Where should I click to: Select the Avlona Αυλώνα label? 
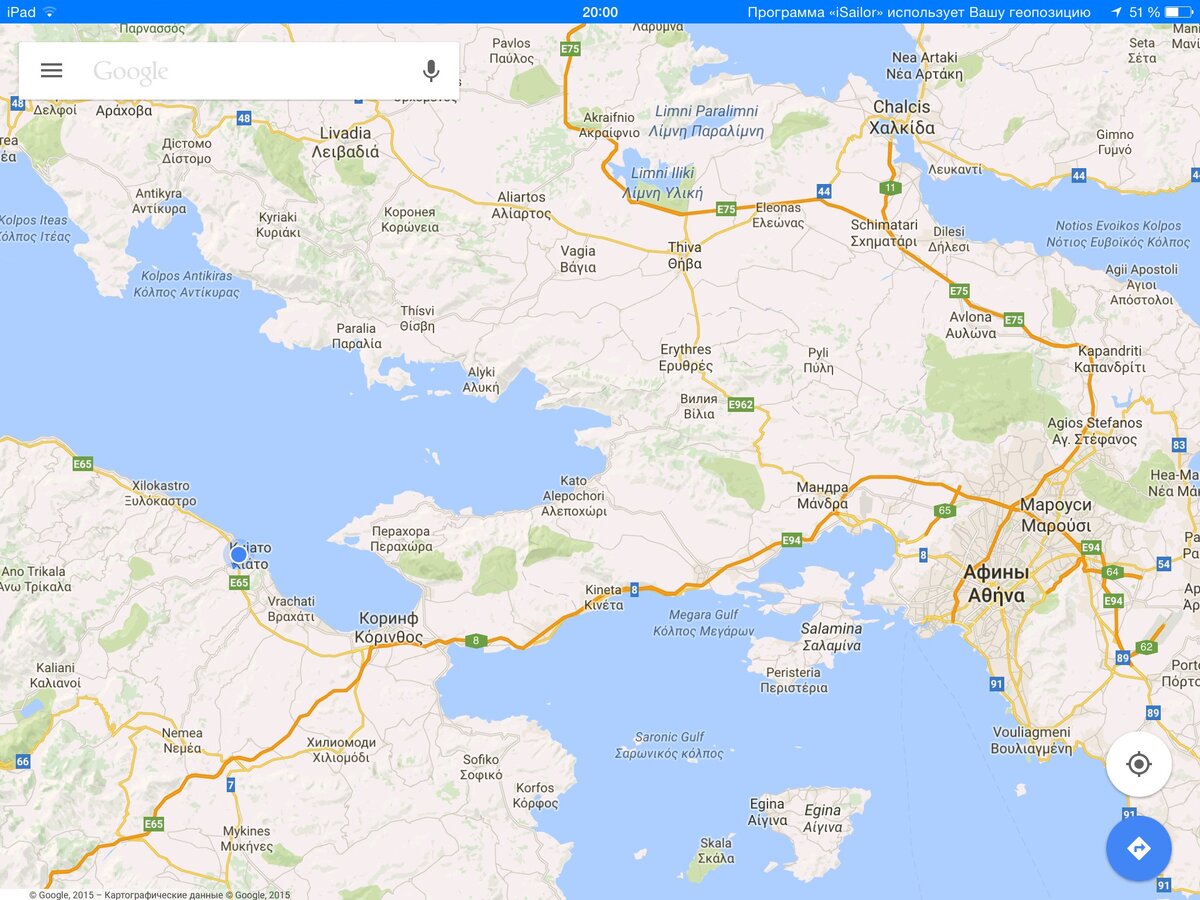(x=972, y=324)
